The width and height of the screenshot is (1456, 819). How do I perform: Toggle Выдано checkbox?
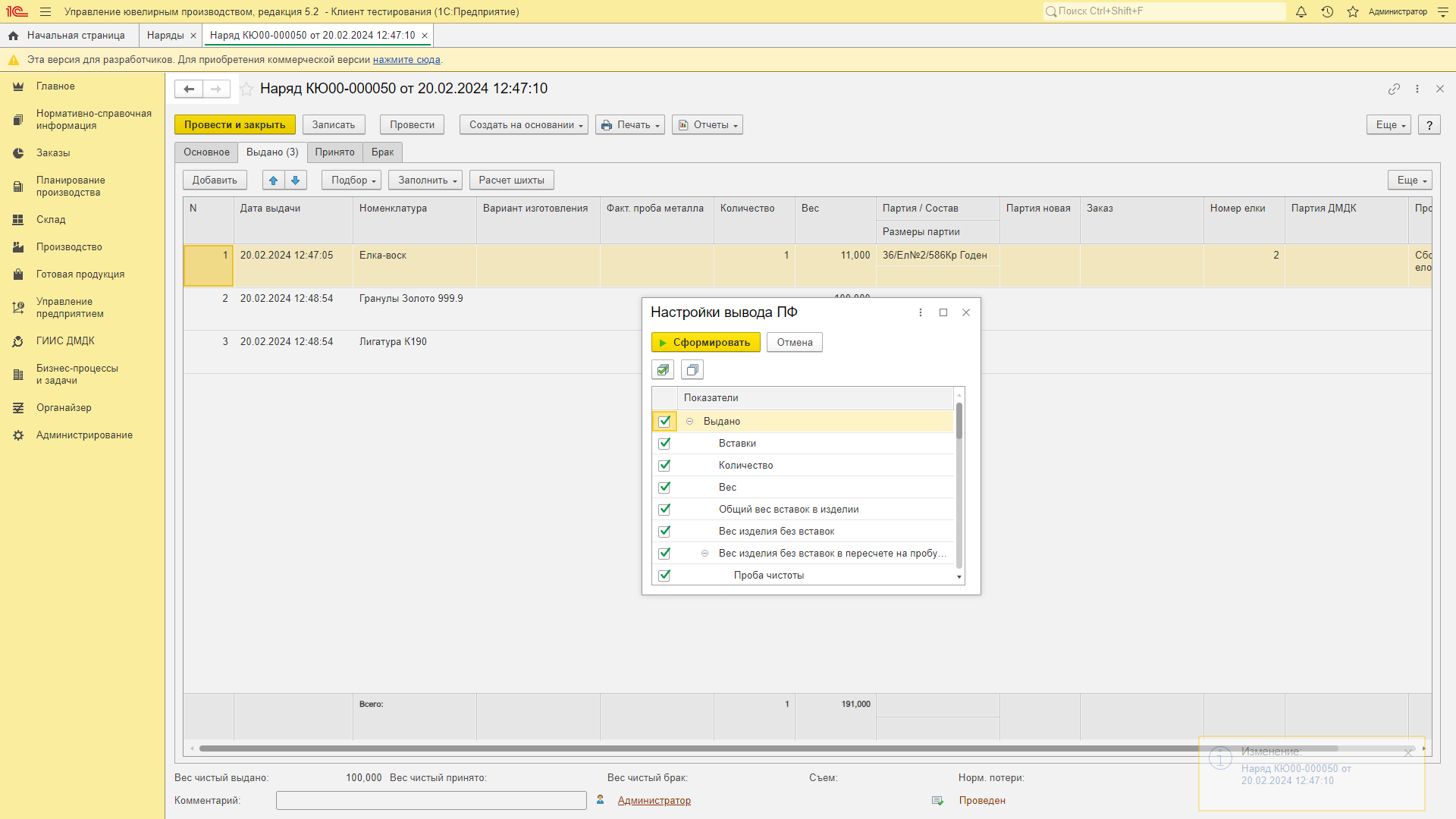coord(664,421)
